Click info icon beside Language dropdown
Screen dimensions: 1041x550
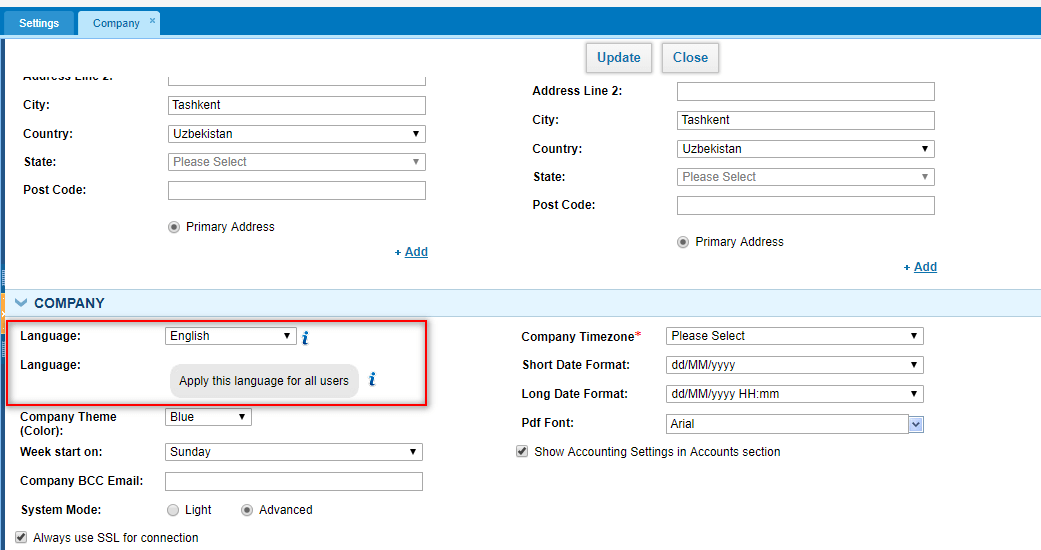click(x=305, y=337)
